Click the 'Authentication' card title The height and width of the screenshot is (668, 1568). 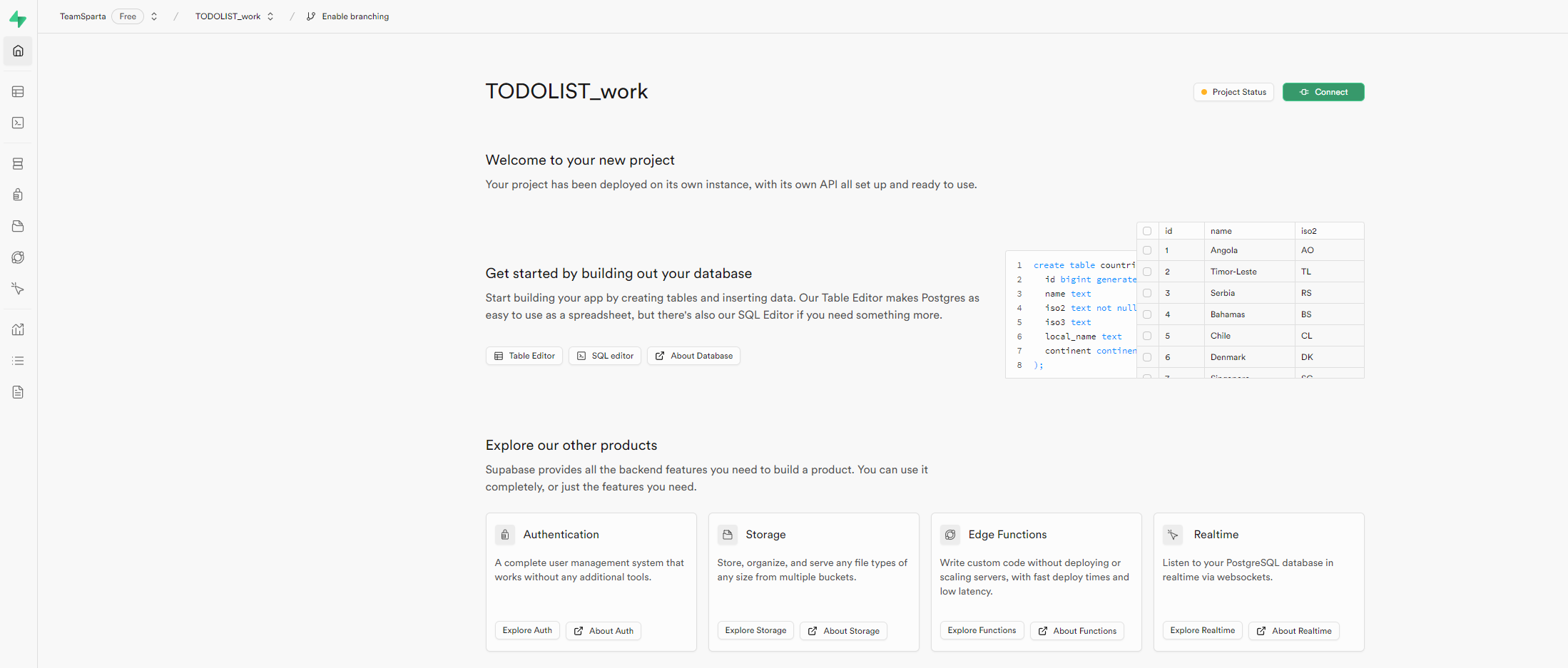[x=561, y=535]
